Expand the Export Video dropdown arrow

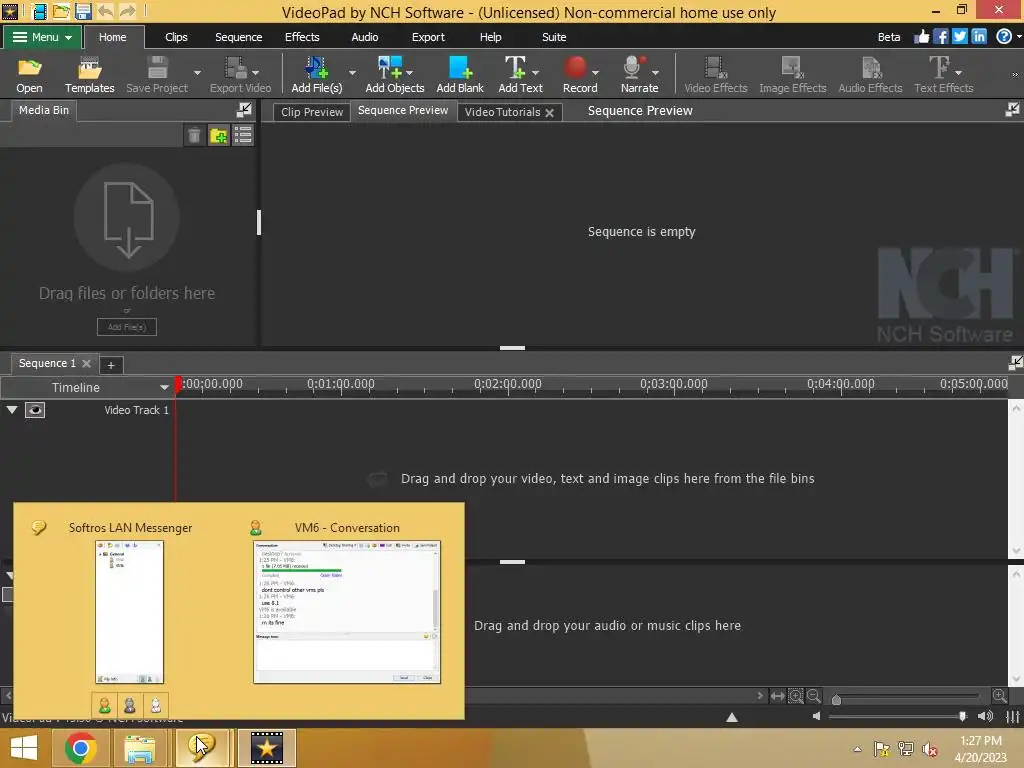click(255, 72)
